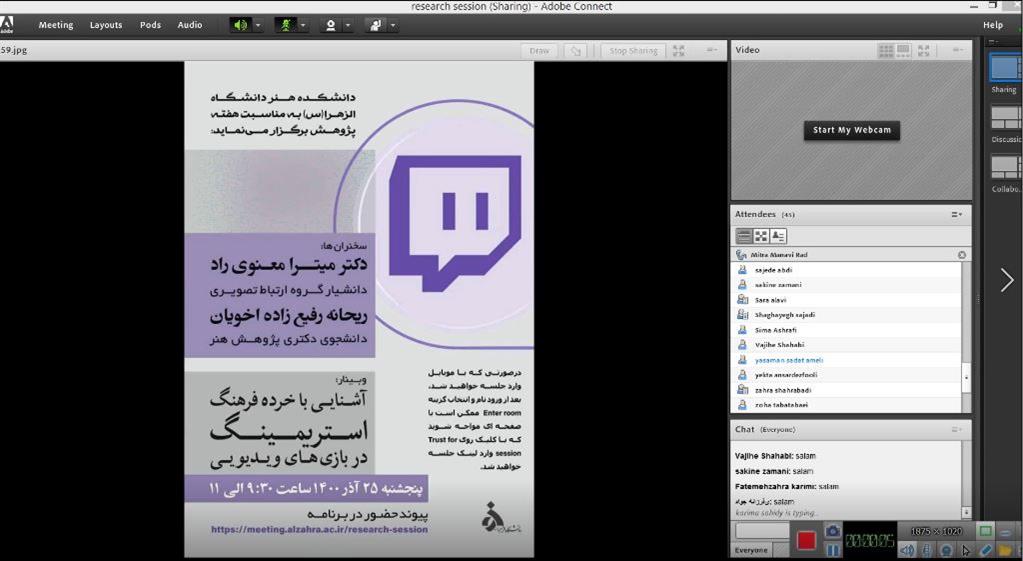Select the Everyone chat tab
1023x561 pixels.
tap(751, 551)
